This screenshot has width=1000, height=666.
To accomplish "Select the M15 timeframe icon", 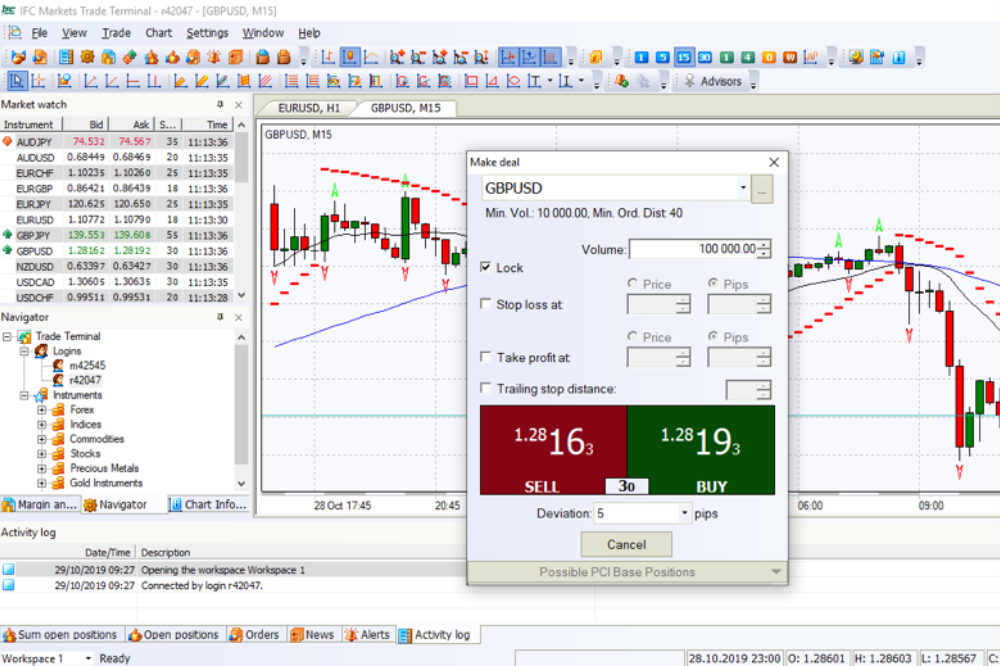I will click(x=684, y=57).
